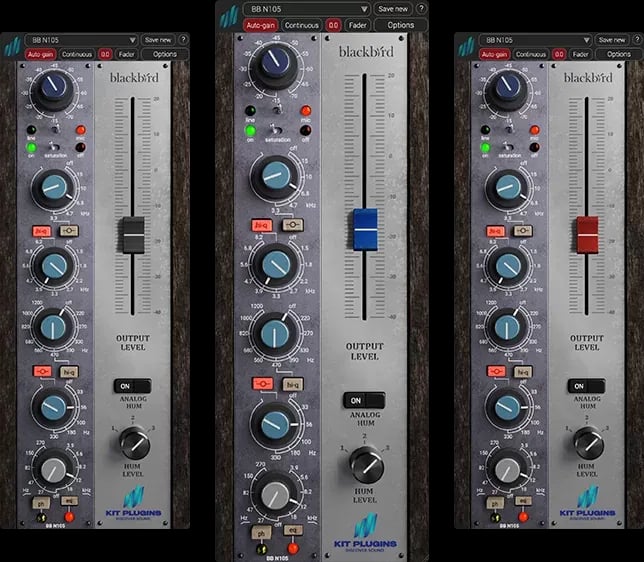This screenshot has height=562, width=644.
Task: Flip the saturation on/off switch on black-fader plugin
Action: click(x=54, y=146)
